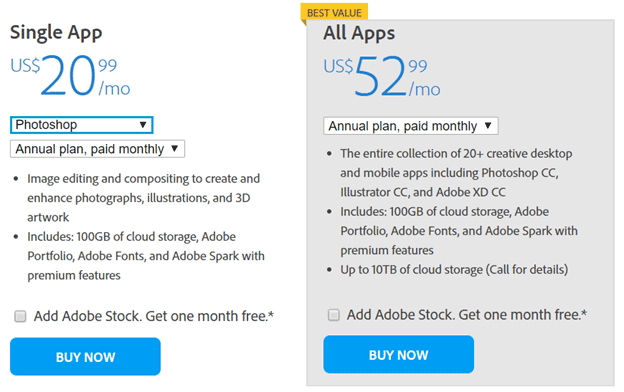Image resolution: width=624 pixels, height=392 pixels.
Task: Click All Apps' Add Adobe Stock label text
Action: coord(467,315)
